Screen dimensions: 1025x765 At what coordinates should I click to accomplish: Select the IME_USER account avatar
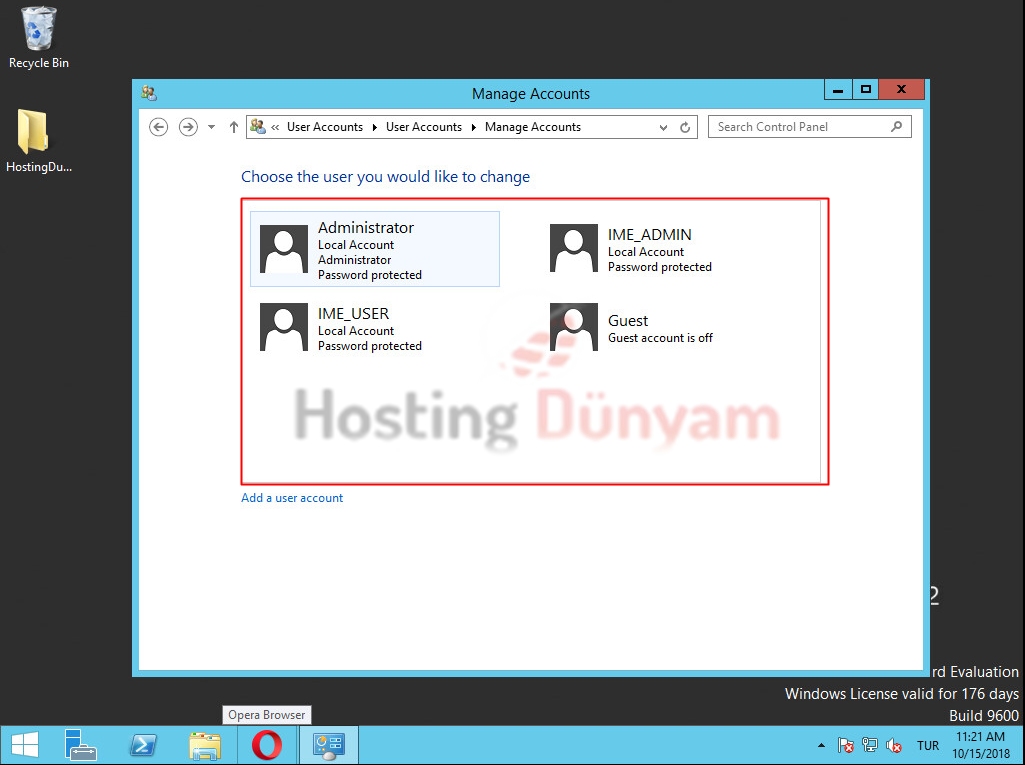coord(284,327)
